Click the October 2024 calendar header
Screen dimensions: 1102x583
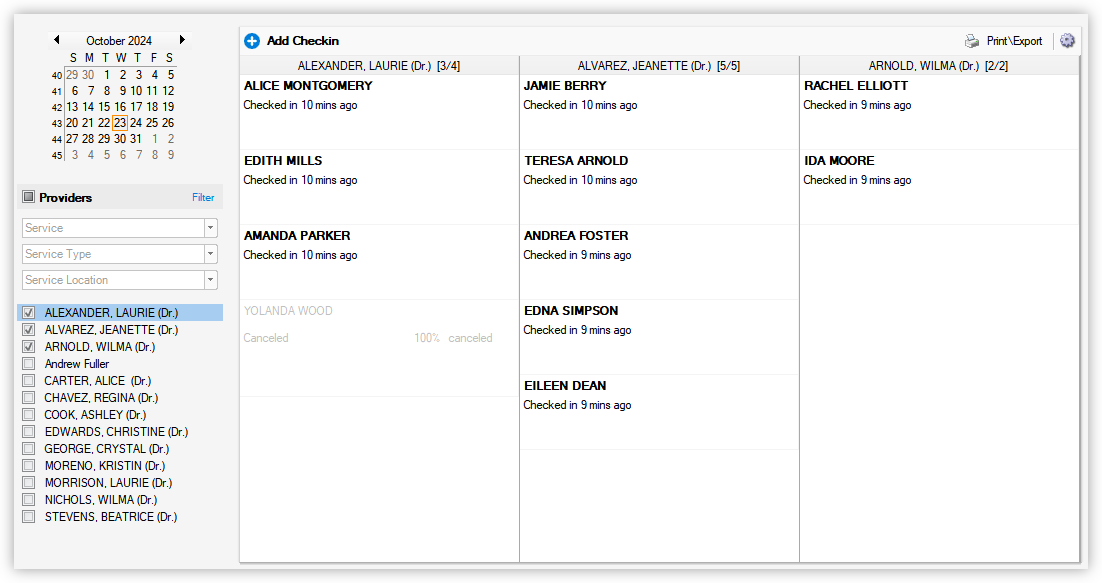119,40
